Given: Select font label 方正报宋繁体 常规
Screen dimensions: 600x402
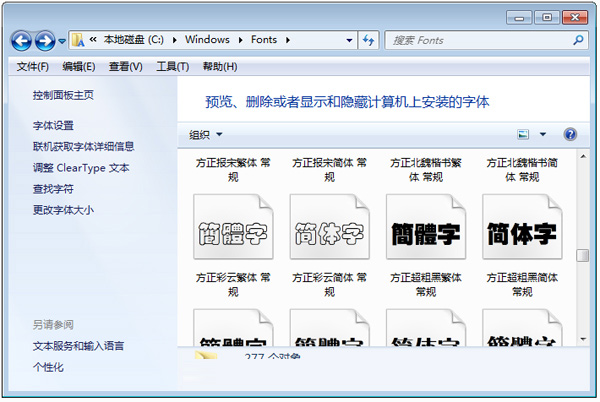Looking at the screenshot, I should pos(233,170).
